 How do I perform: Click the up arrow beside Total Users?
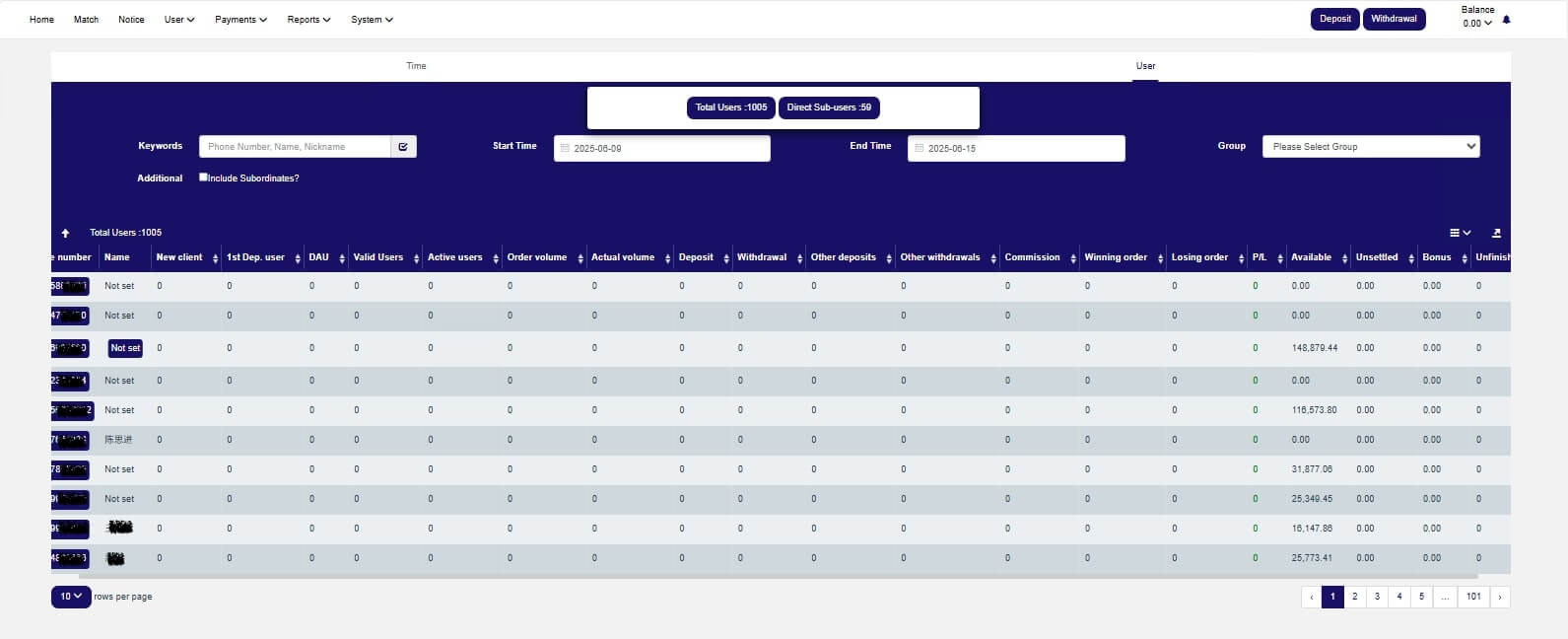[x=65, y=233]
